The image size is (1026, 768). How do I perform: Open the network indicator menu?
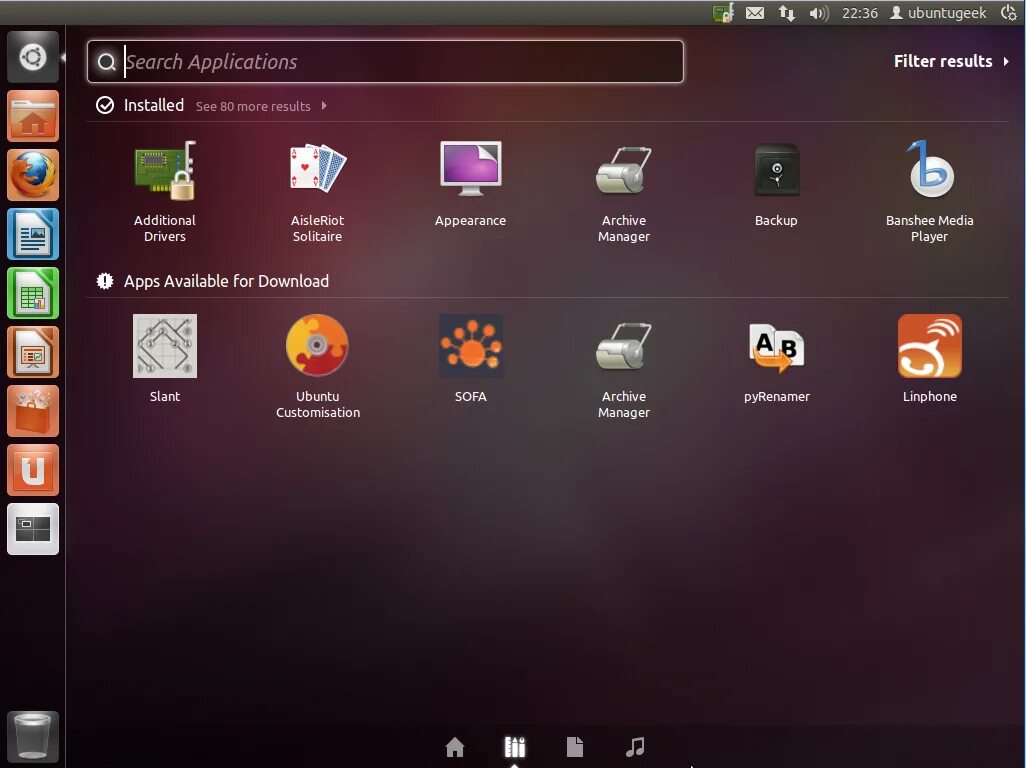(x=787, y=13)
